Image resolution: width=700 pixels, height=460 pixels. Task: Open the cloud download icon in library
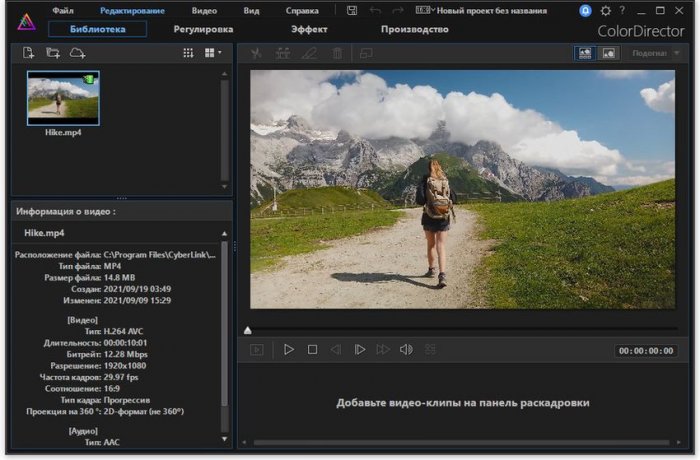(x=77, y=53)
